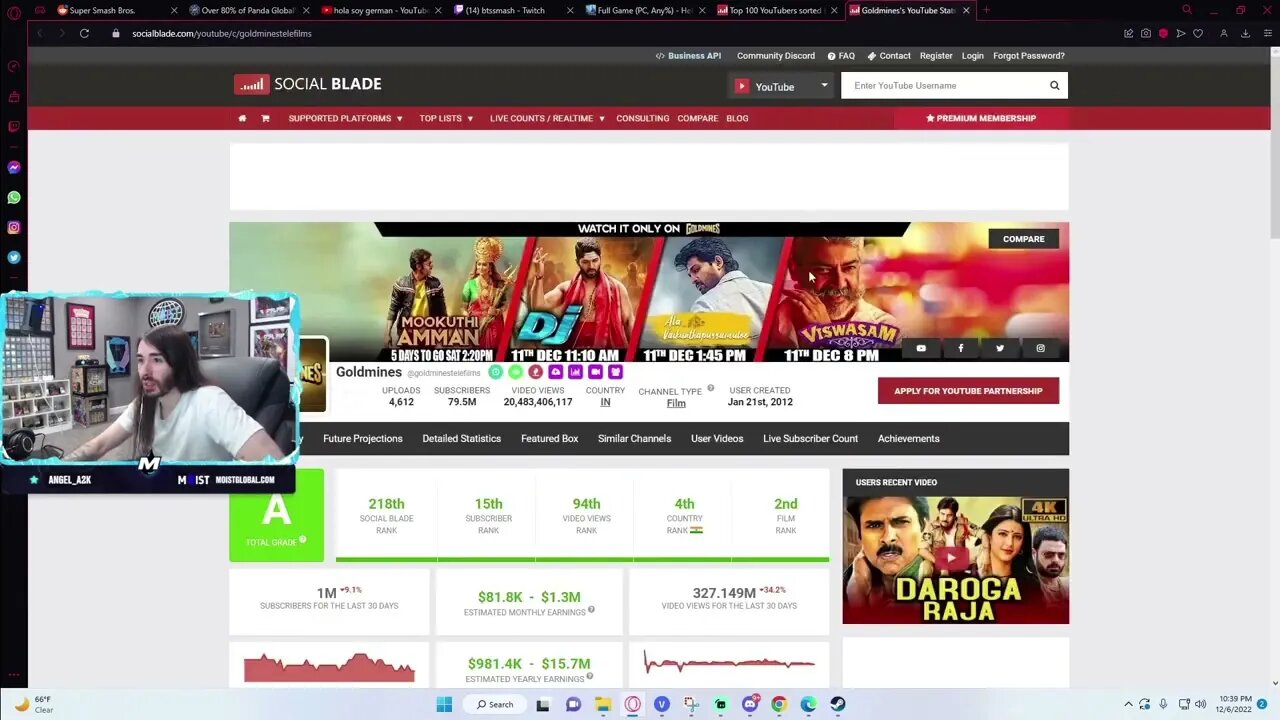The width and height of the screenshot is (1280, 720).
Task: Open FAQ link
Action: coord(841,56)
